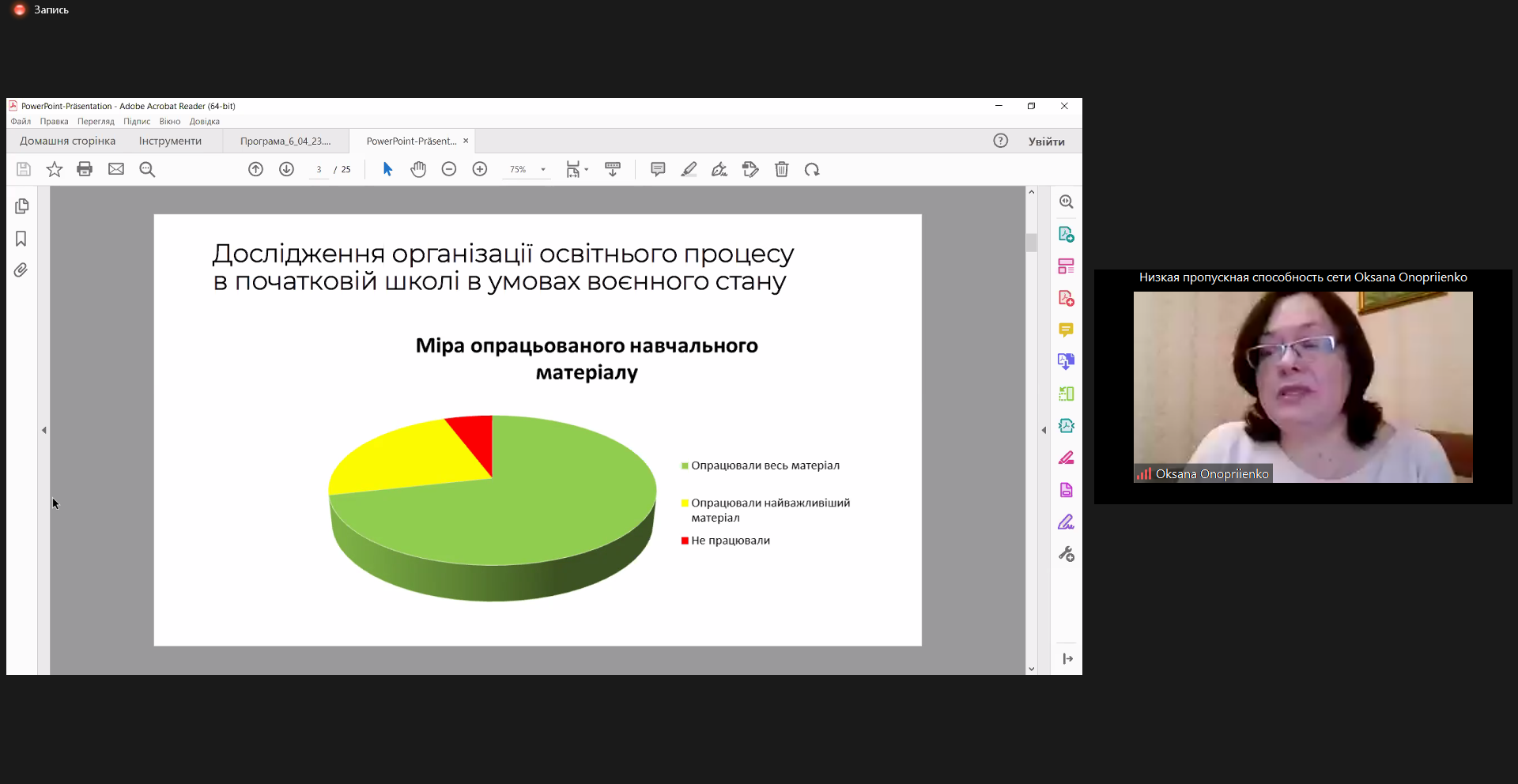Click the page number input field
Screen dimensions: 1518x784
coord(319,169)
